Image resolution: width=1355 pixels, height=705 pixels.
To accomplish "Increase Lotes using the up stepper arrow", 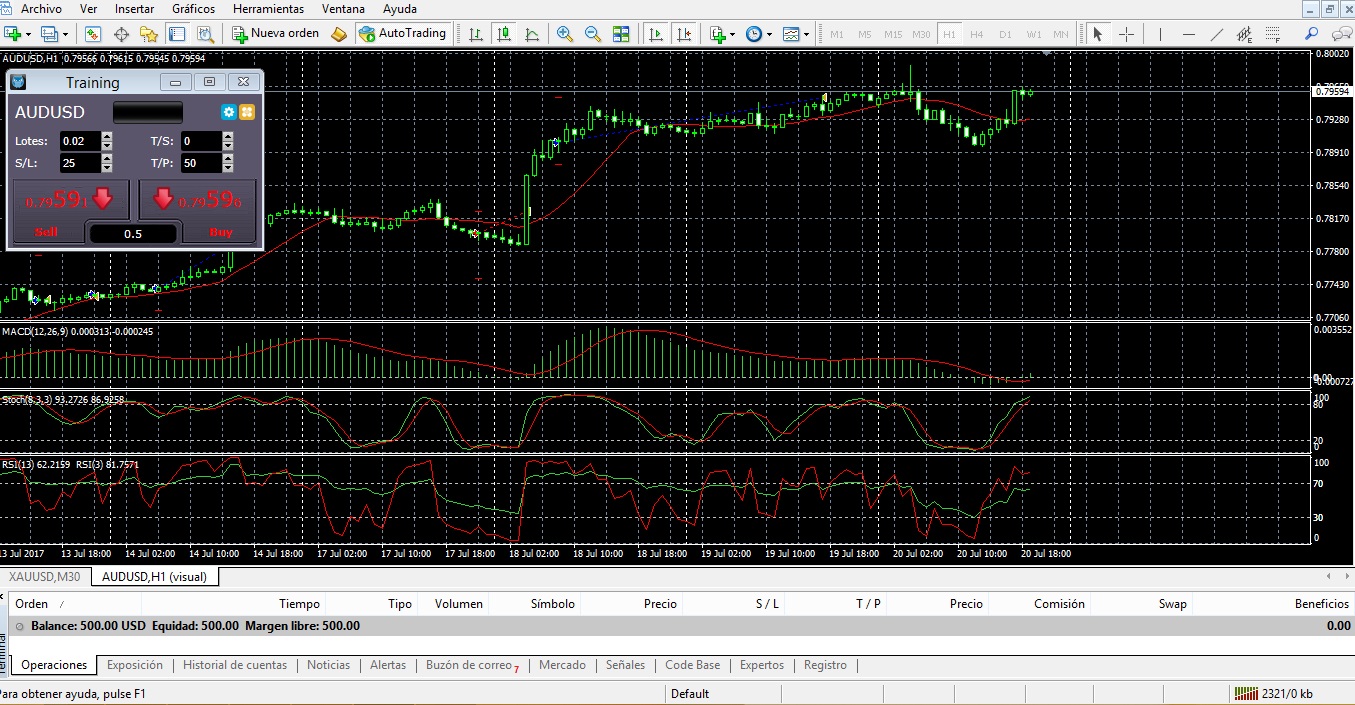I will click(106, 136).
